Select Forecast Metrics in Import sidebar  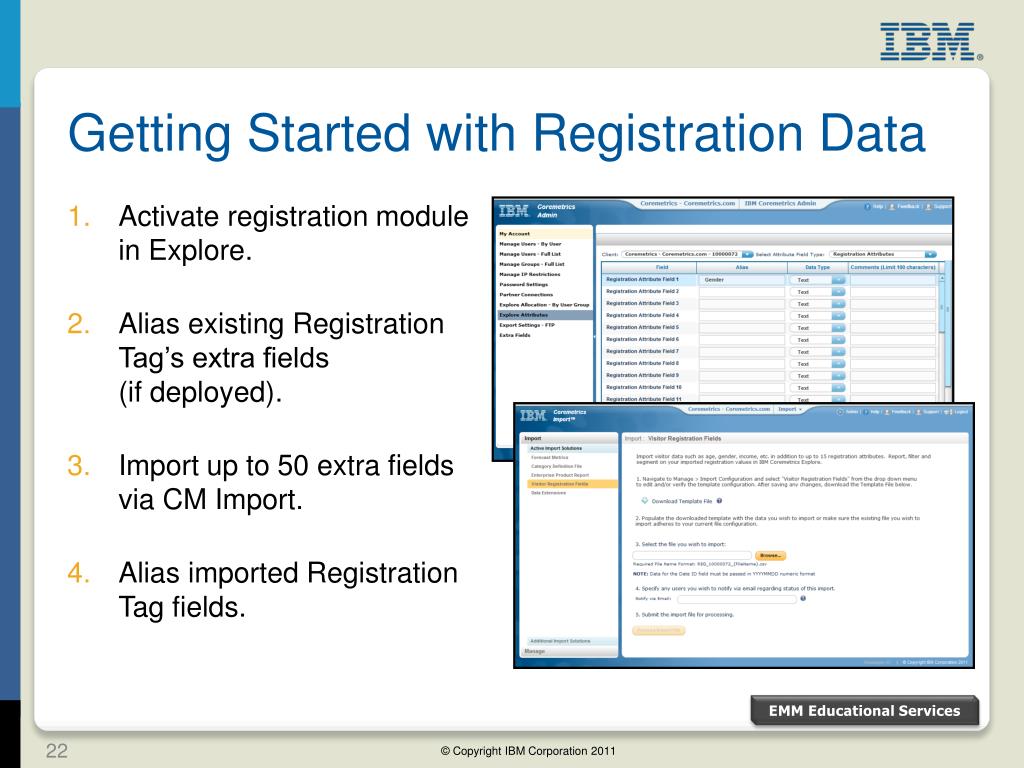tap(549, 458)
